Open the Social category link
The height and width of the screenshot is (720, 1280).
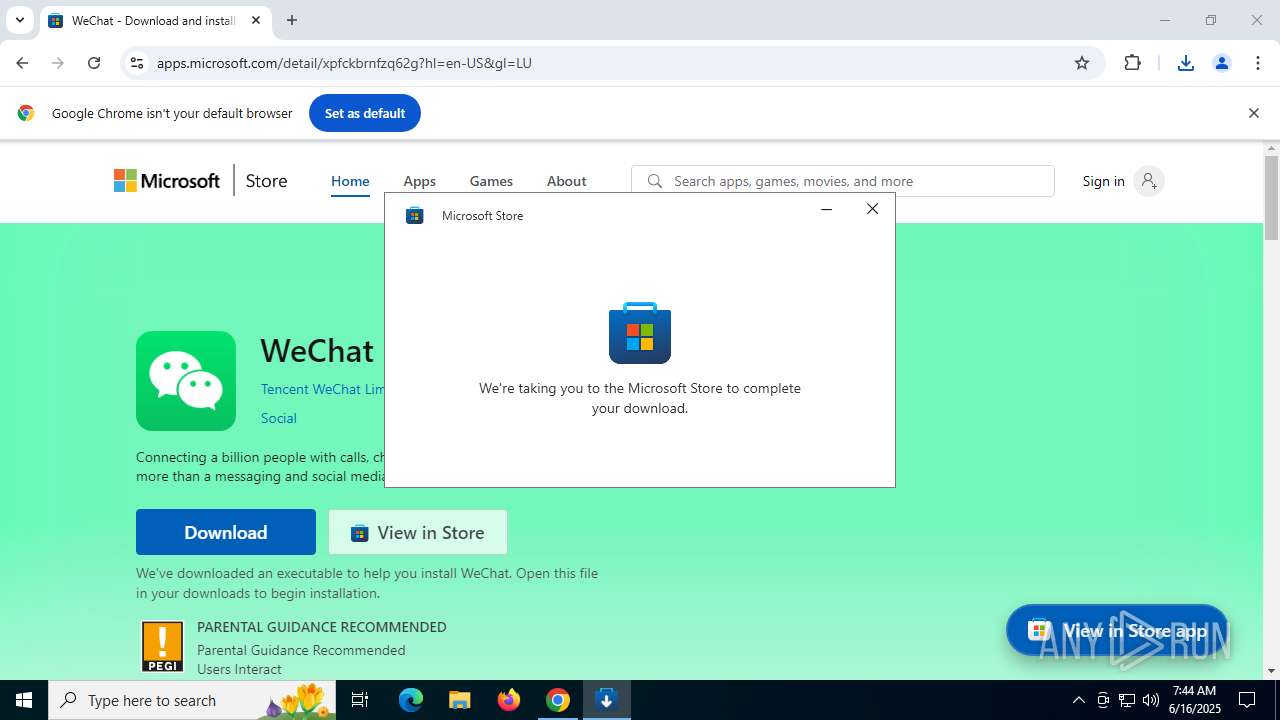click(x=279, y=418)
